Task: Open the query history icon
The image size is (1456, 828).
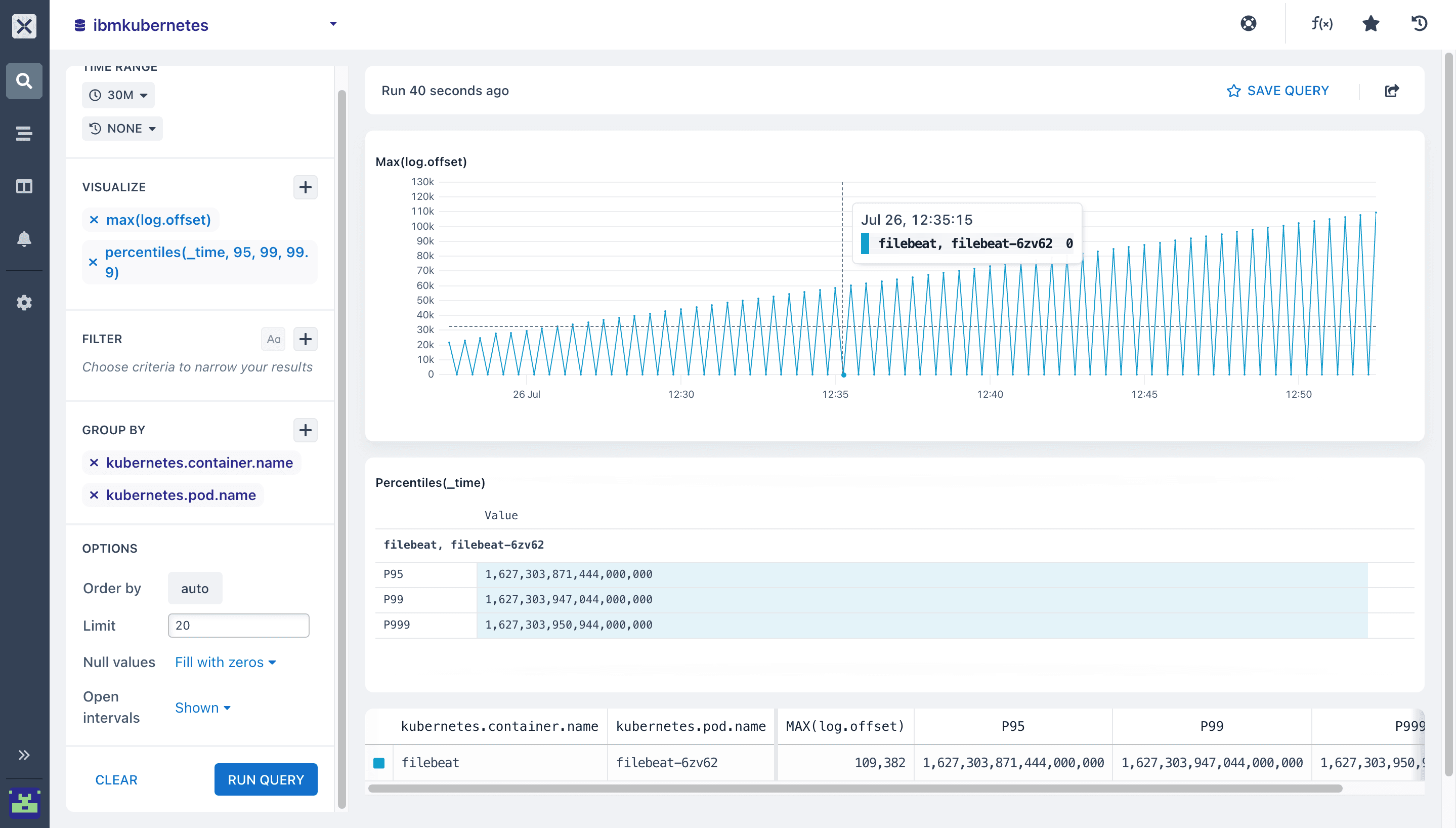Action: [x=1420, y=24]
